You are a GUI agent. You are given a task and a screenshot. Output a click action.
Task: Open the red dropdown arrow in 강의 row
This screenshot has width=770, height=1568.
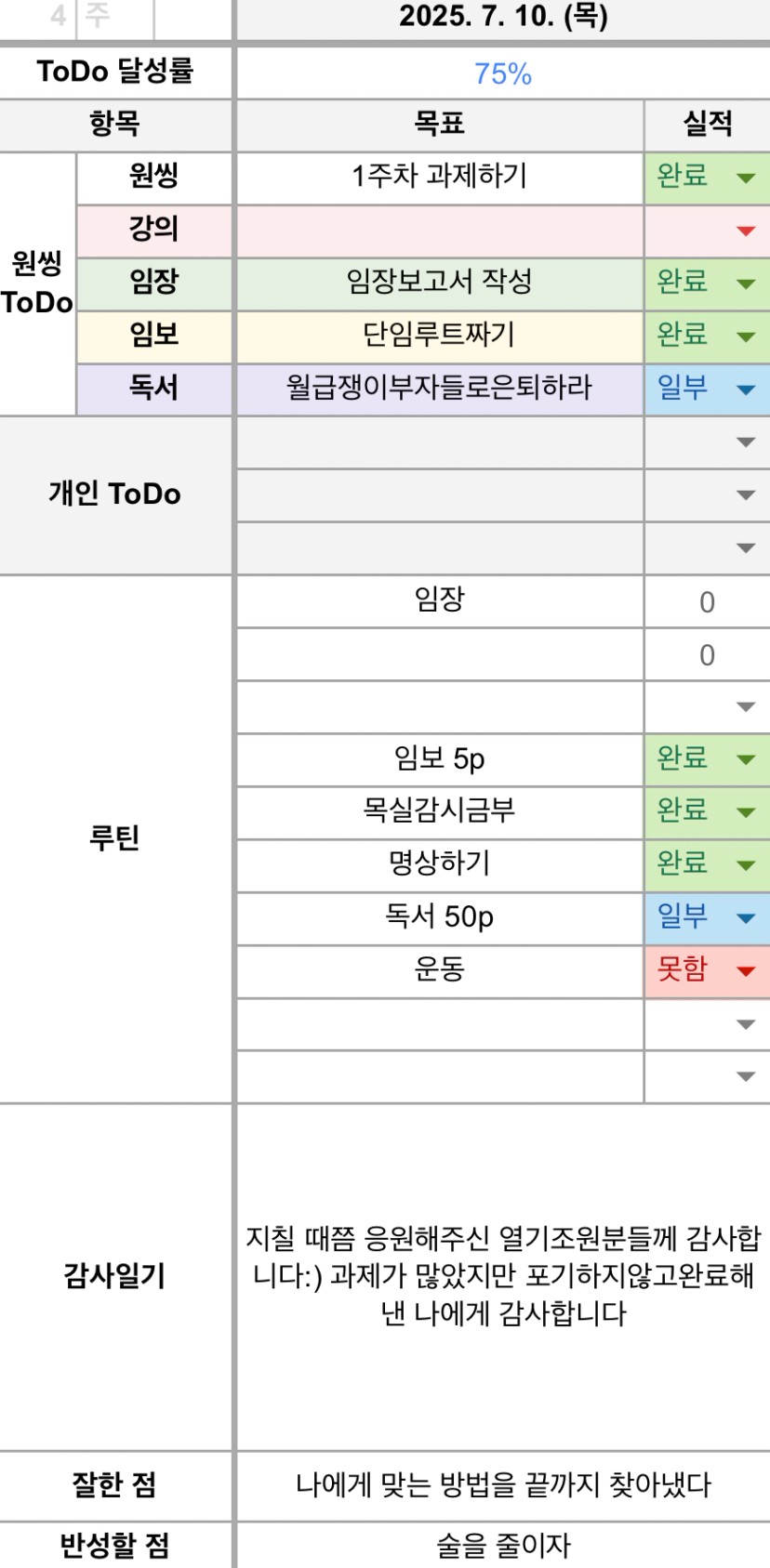(x=746, y=231)
